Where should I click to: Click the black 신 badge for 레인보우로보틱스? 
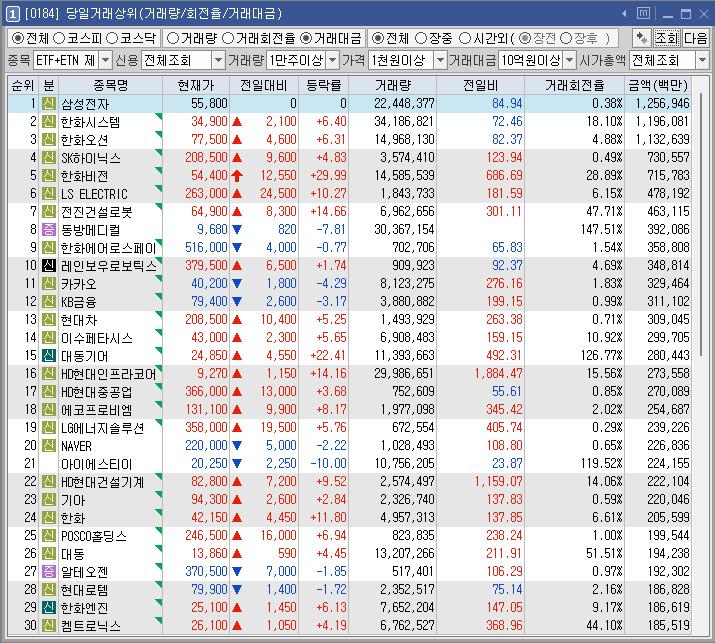pyautogui.click(x=49, y=265)
